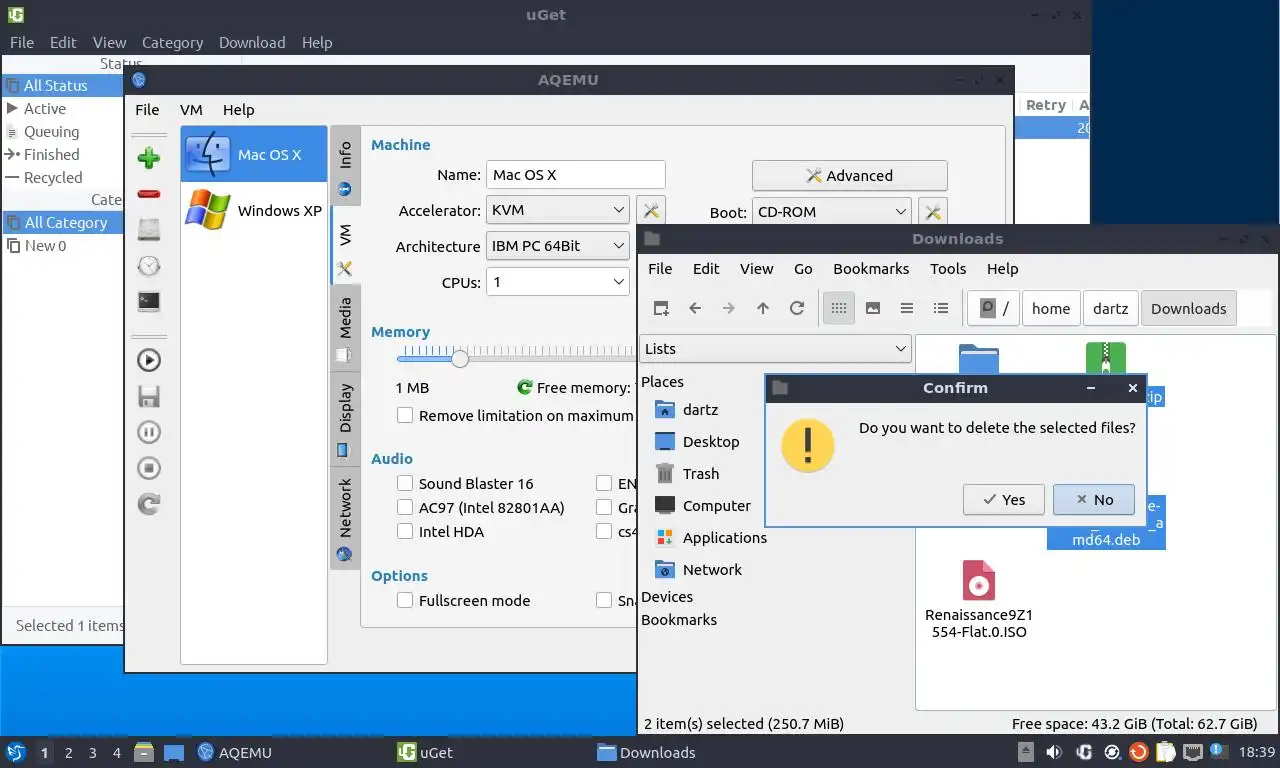Open the Category menu in uGet
Image resolution: width=1280 pixels, height=768 pixels.
[x=172, y=42]
